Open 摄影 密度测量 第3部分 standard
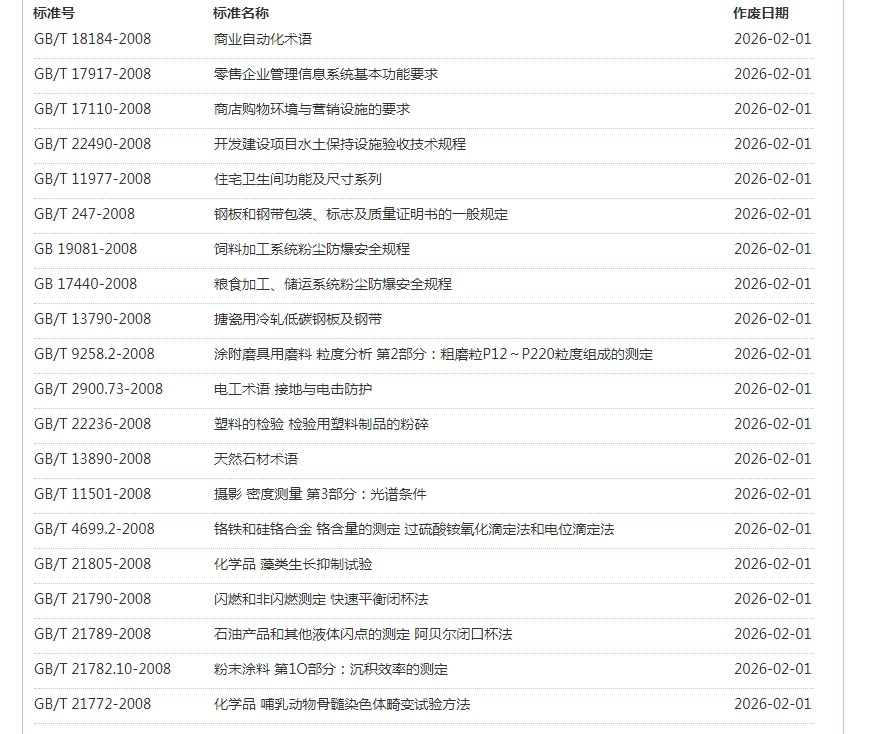 (320, 494)
